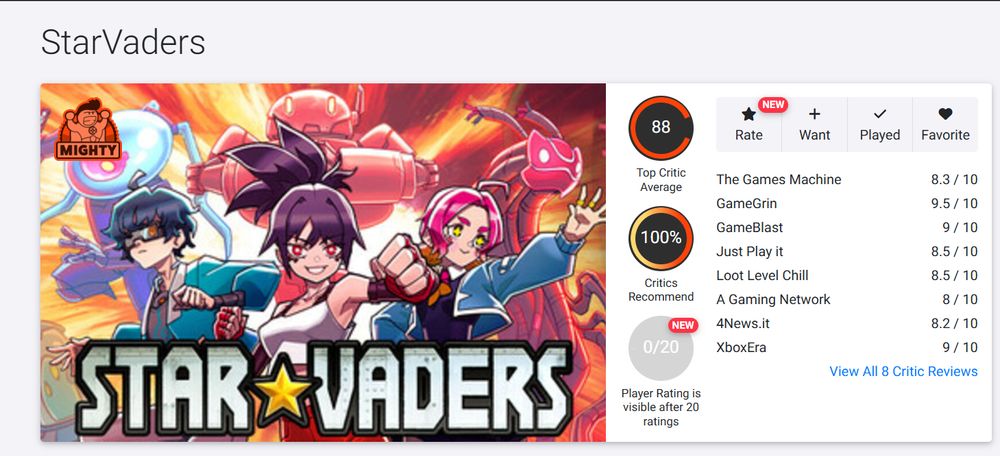The image size is (1000, 456).
Task: Open the Just Play it review
Action: (847, 251)
